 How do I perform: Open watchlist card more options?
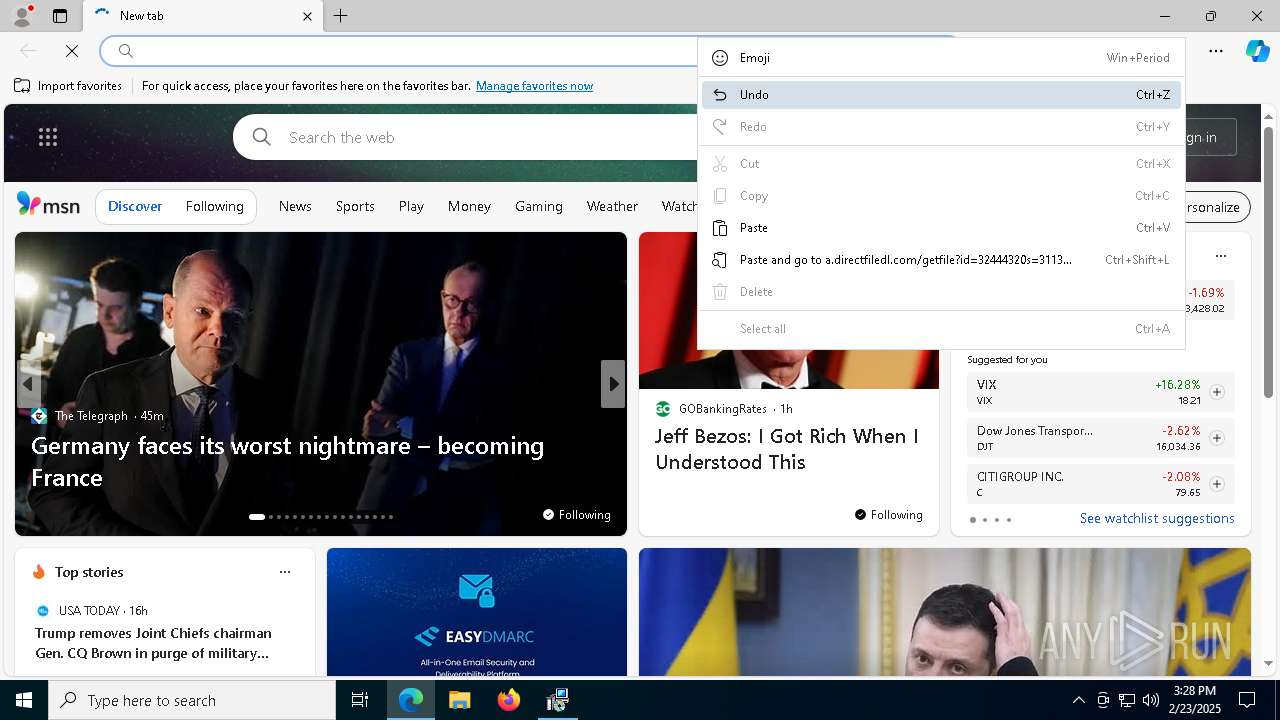[x=1221, y=256]
